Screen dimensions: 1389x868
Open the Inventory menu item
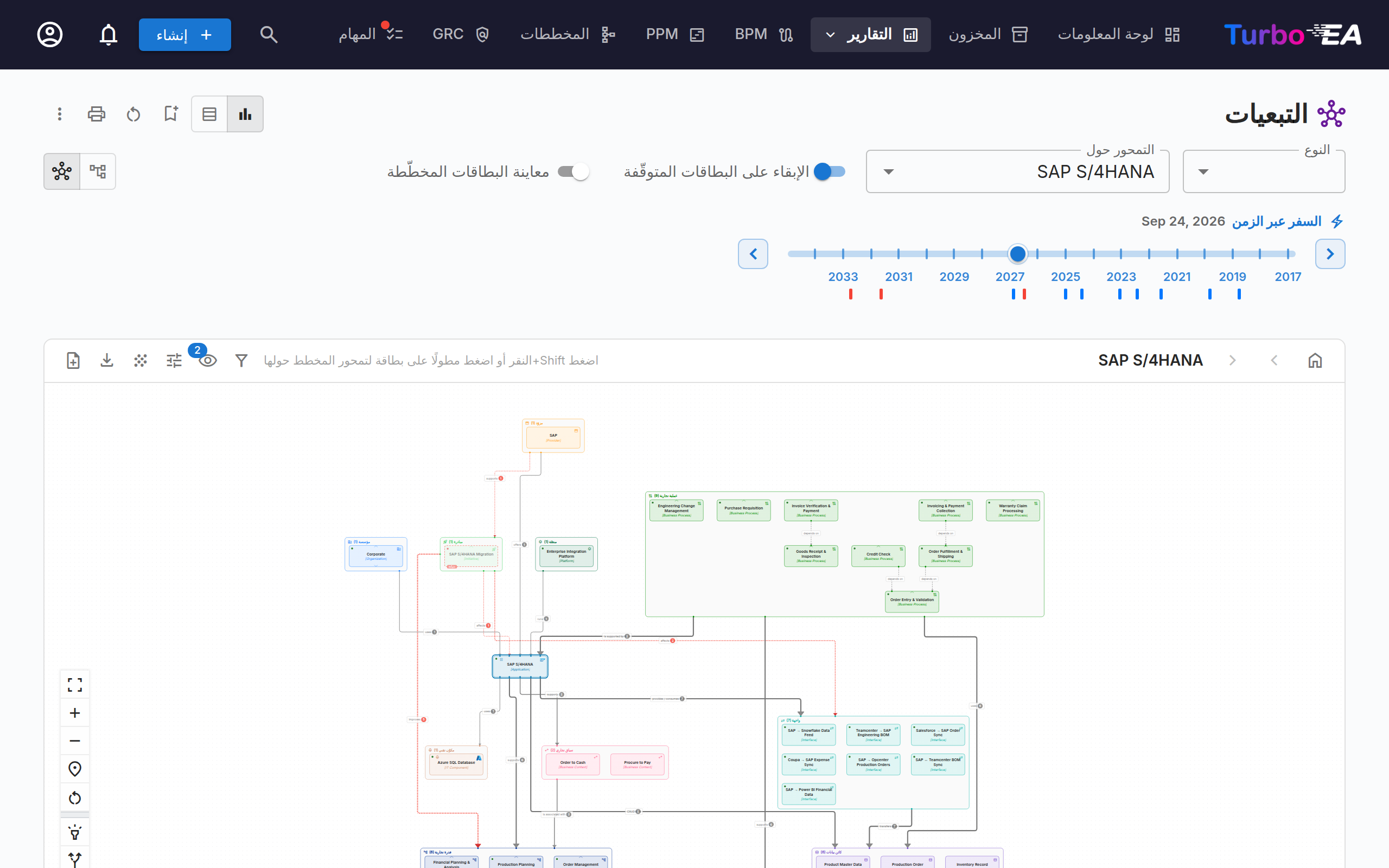(x=989, y=34)
